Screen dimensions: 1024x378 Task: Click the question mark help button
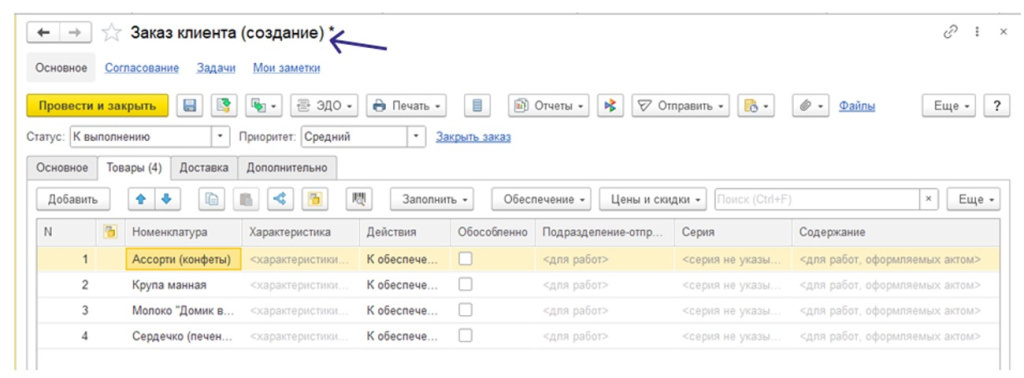click(997, 106)
